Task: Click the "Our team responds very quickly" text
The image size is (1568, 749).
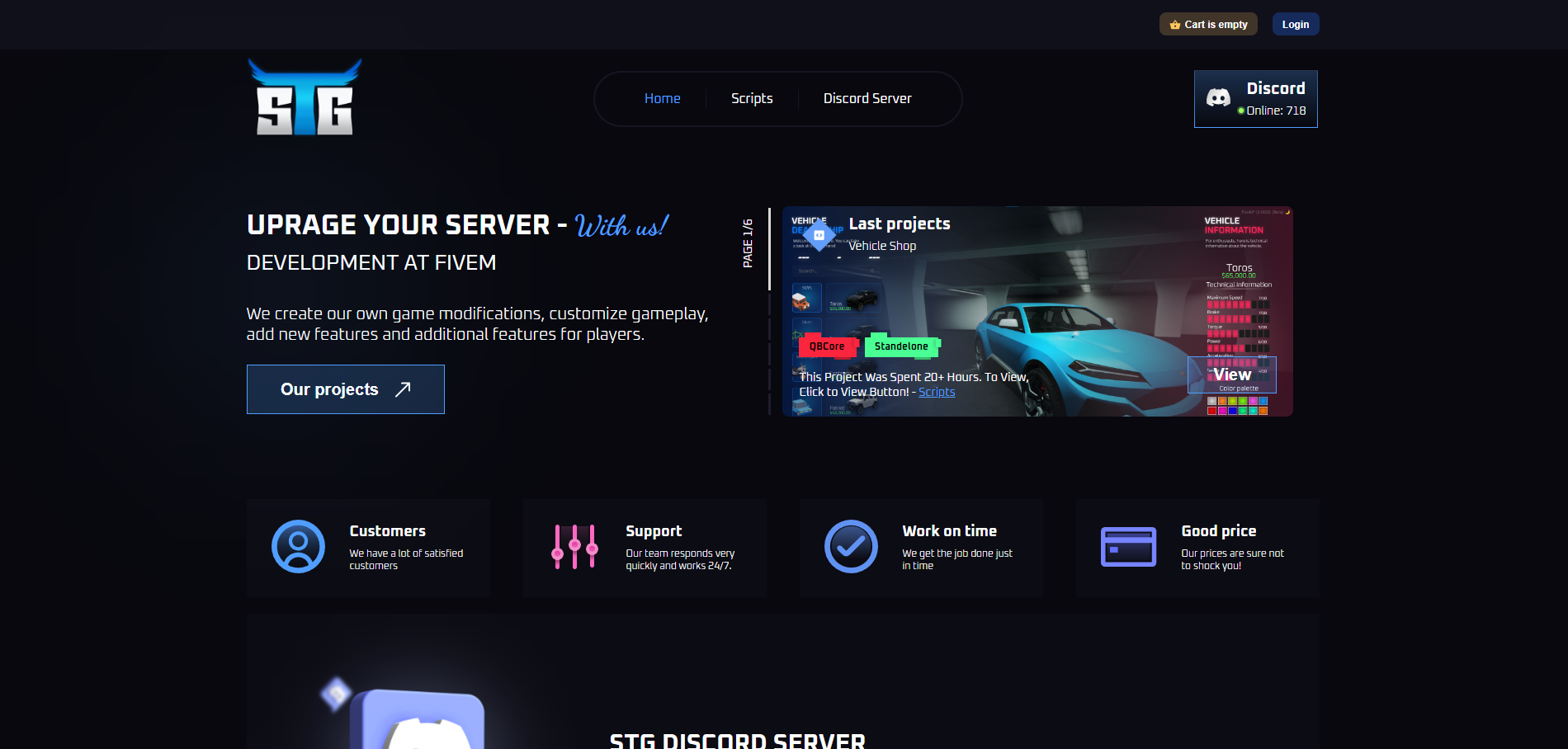Action: (680, 559)
